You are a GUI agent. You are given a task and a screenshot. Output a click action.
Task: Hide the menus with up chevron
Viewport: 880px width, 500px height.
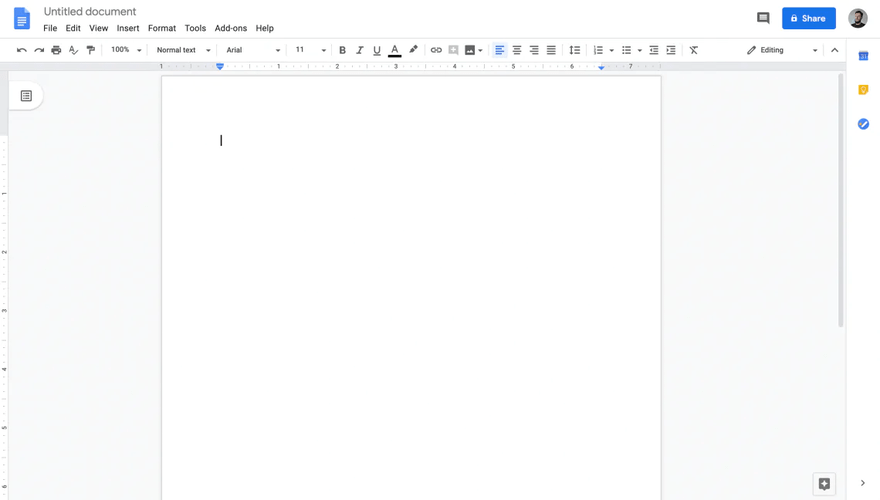[x=835, y=50]
